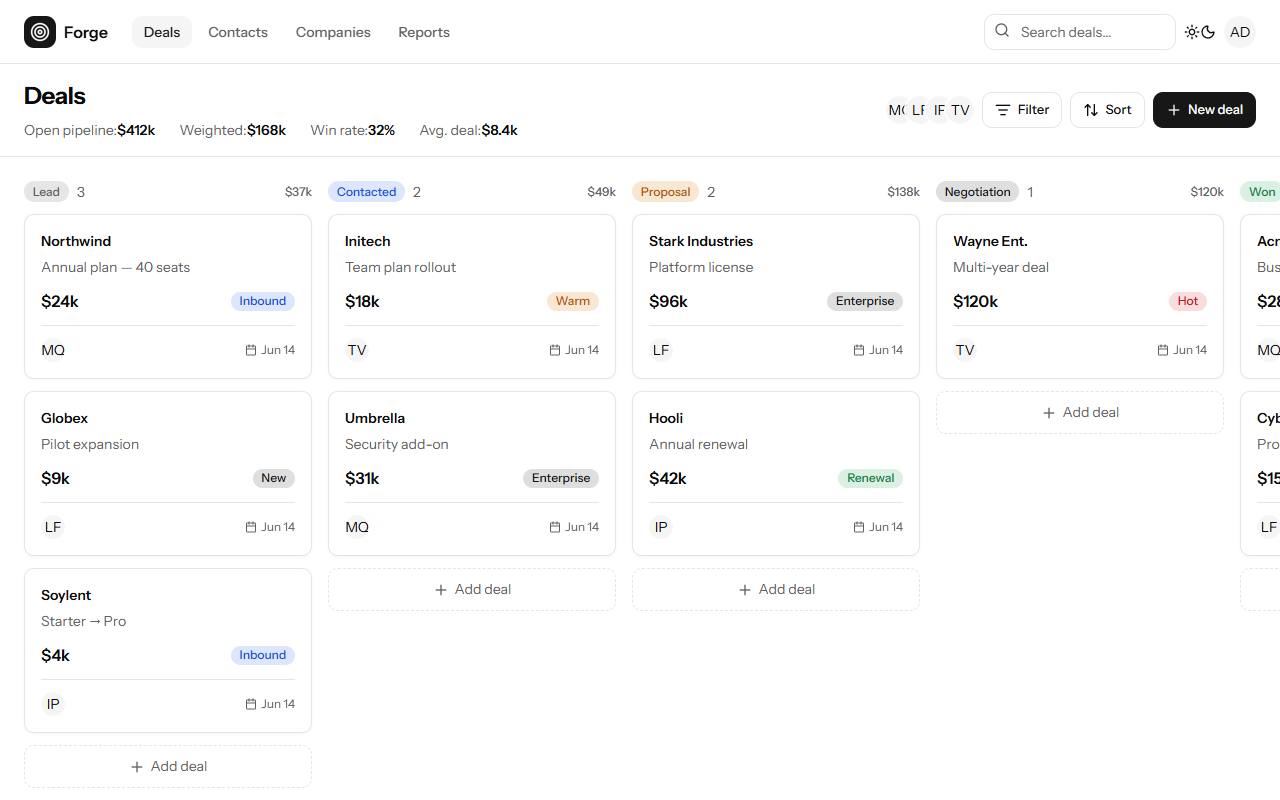The height and width of the screenshot is (800, 1280).
Task: Click calendar icon on Soylent card
Action: 251,704
